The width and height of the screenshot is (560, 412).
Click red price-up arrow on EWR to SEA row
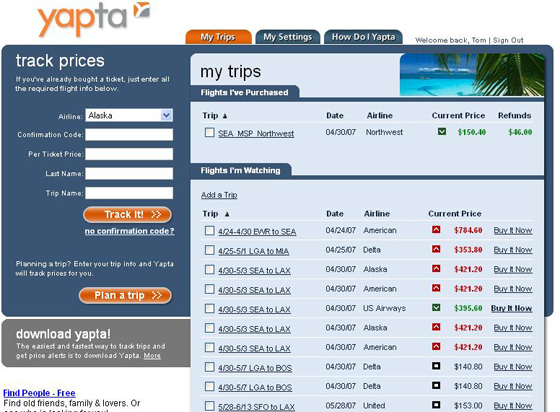436,230
